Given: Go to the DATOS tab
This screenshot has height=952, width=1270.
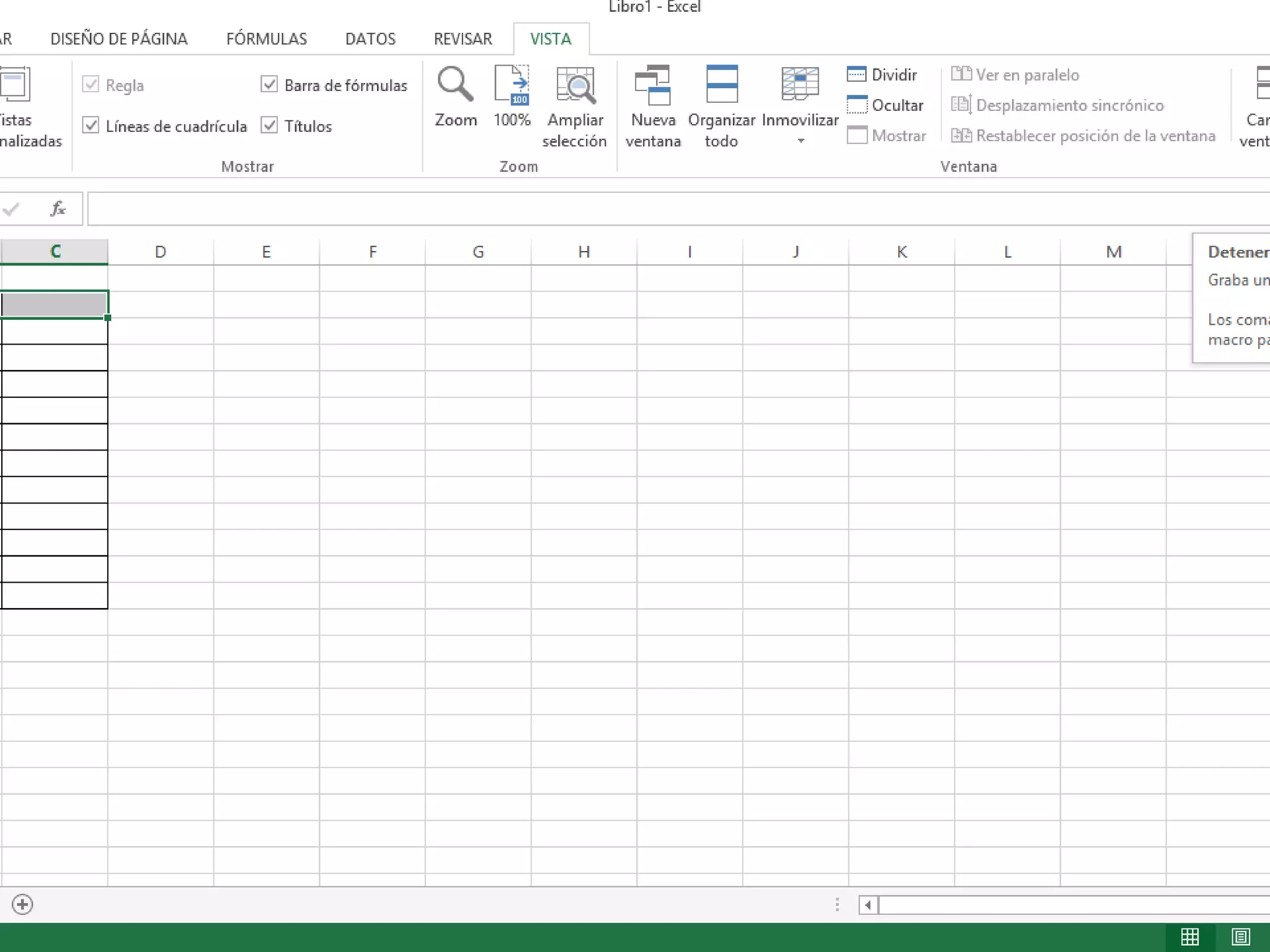Looking at the screenshot, I should (370, 39).
